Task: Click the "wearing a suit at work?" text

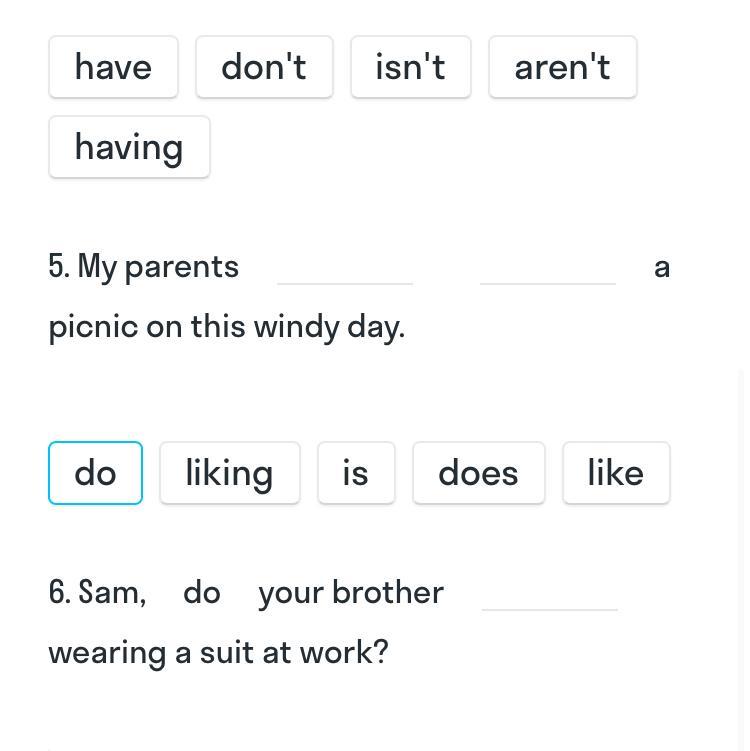Action: click(218, 652)
